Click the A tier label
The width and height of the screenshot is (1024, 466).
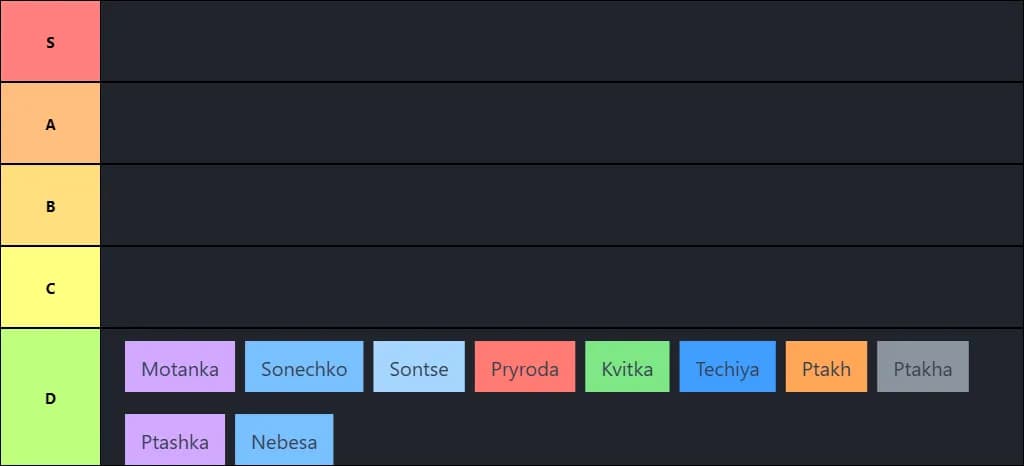click(51, 124)
